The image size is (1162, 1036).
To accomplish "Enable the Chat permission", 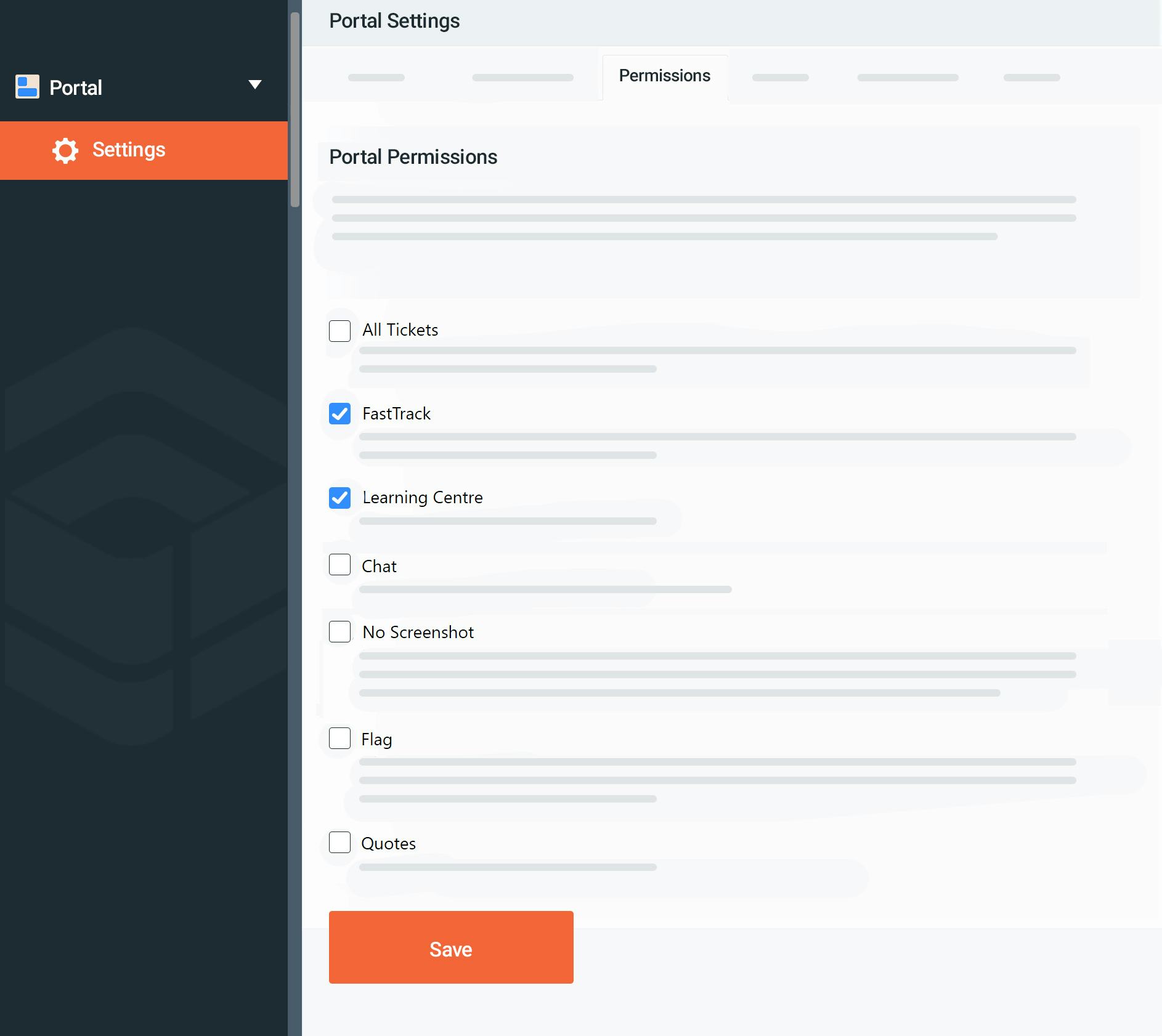I will [340, 565].
